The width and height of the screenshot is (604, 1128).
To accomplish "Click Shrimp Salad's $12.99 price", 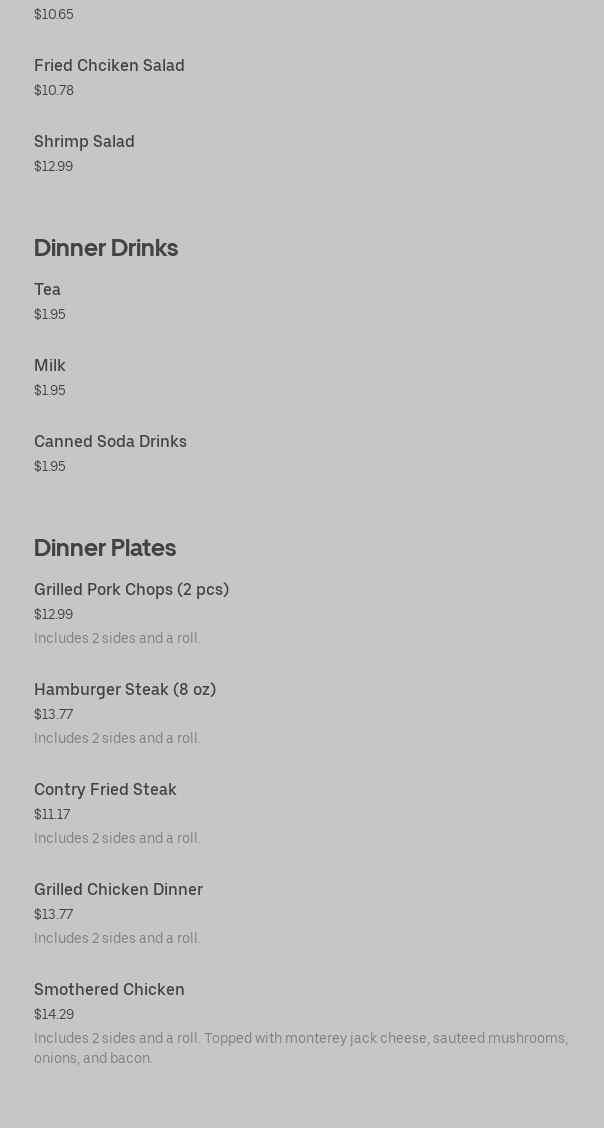I will pyautogui.click(x=53, y=167).
